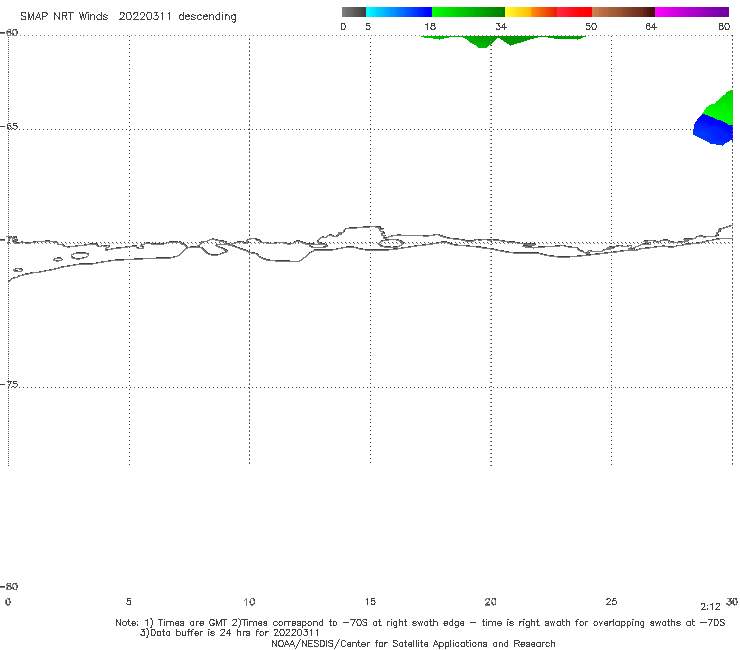Click the 'Data buffer is 24 hrs' note
The width and height of the screenshot is (740, 650).
[230, 633]
